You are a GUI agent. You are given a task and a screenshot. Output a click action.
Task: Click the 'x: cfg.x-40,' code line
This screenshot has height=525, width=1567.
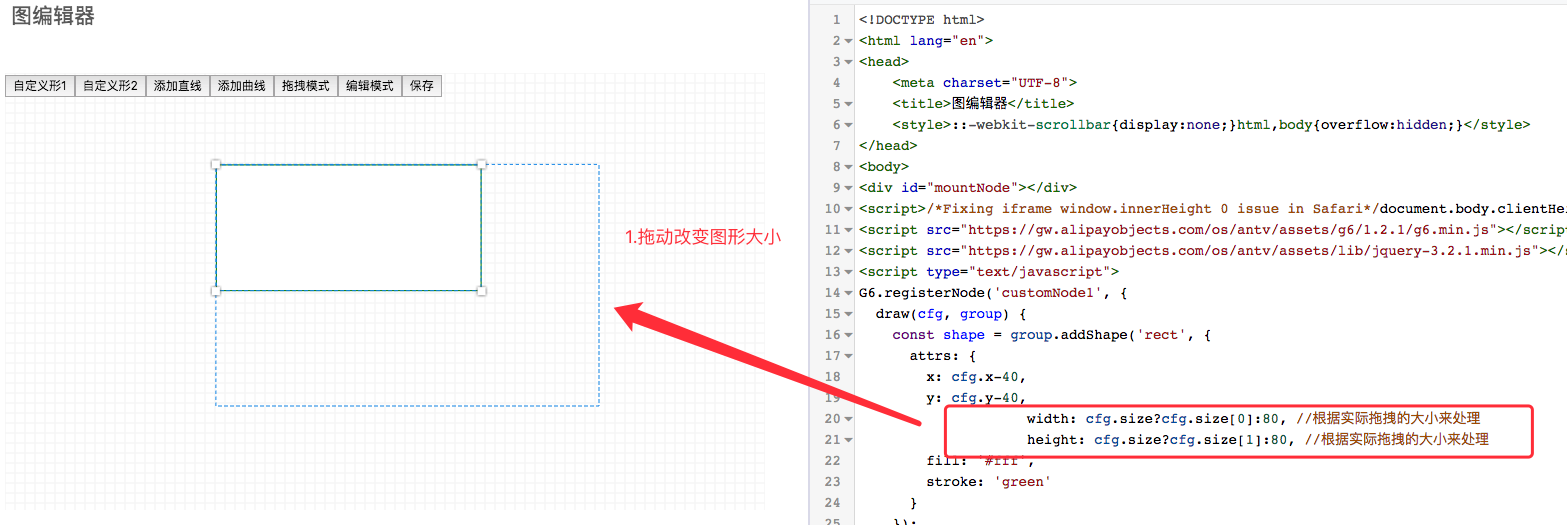click(x=976, y=377)
